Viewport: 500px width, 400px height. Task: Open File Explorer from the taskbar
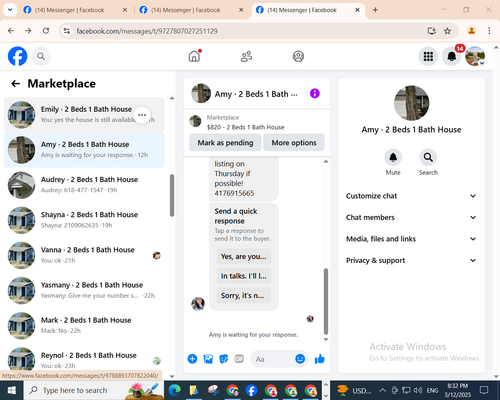[194, 390]
